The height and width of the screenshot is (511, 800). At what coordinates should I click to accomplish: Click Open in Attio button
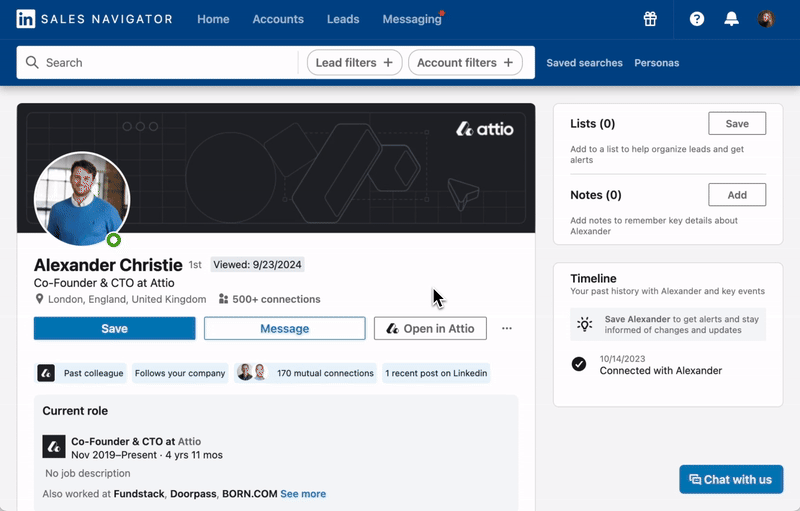point(430,328)
